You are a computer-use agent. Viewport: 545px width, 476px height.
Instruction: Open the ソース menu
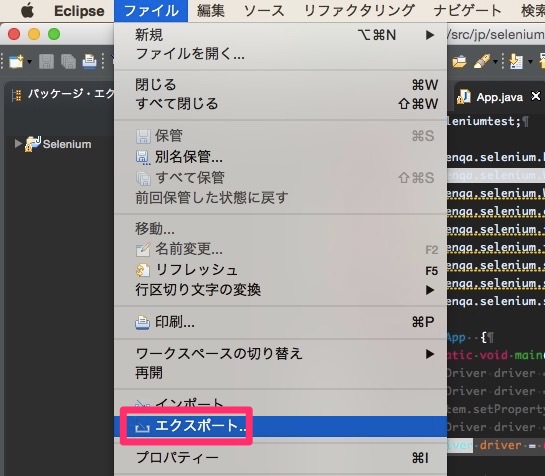[264, 11]
